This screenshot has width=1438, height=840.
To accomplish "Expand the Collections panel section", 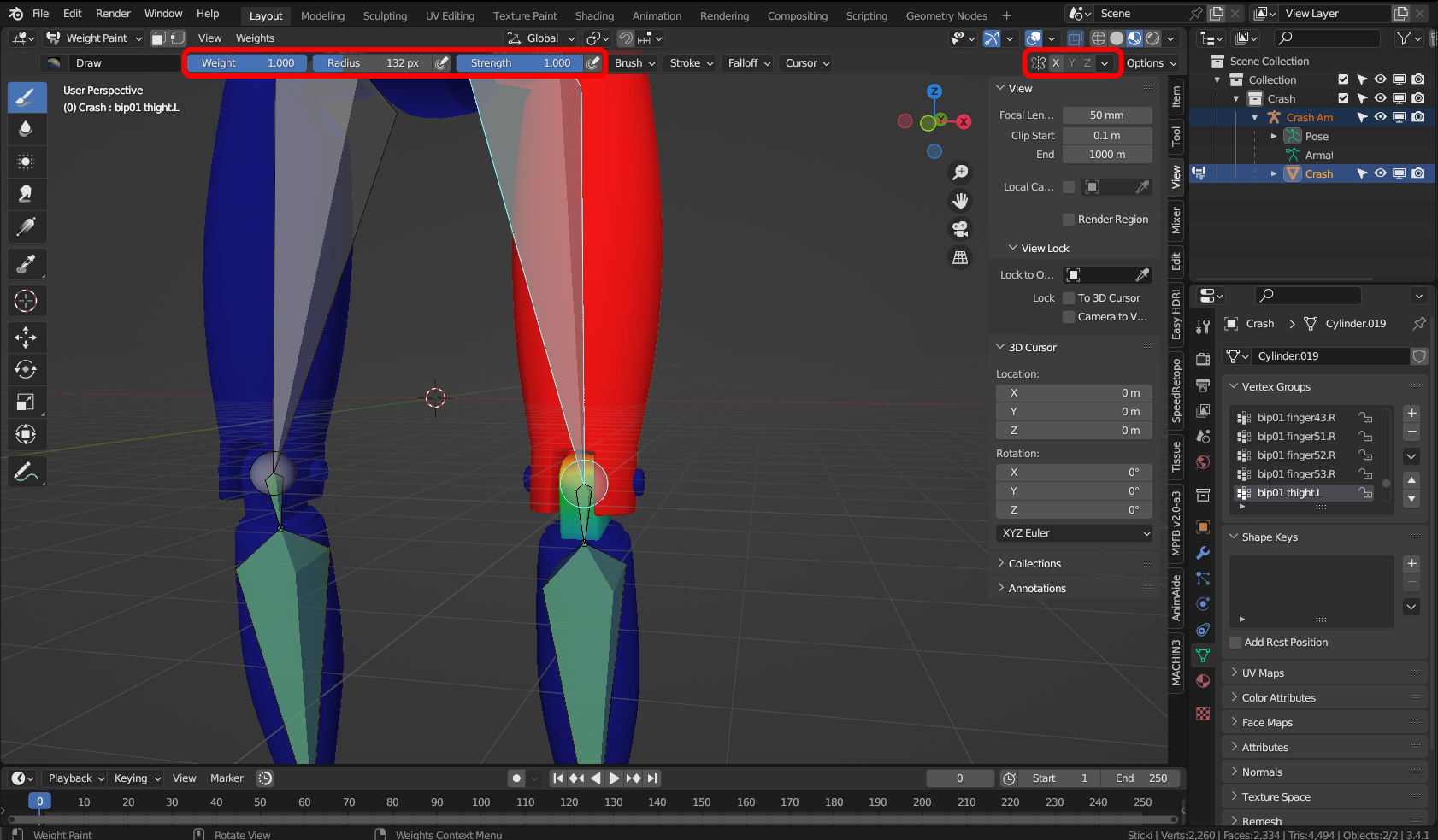I will coord(1034,564).
